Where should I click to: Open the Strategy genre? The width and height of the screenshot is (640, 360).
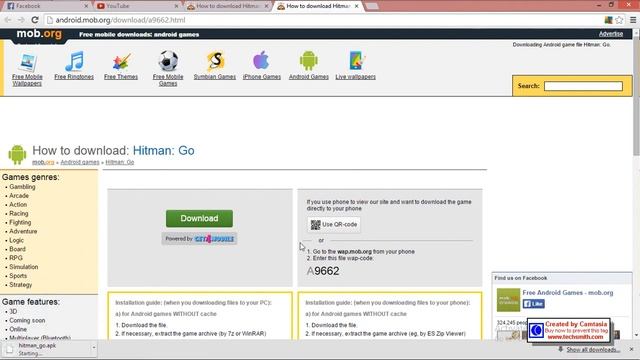[20, 285]
